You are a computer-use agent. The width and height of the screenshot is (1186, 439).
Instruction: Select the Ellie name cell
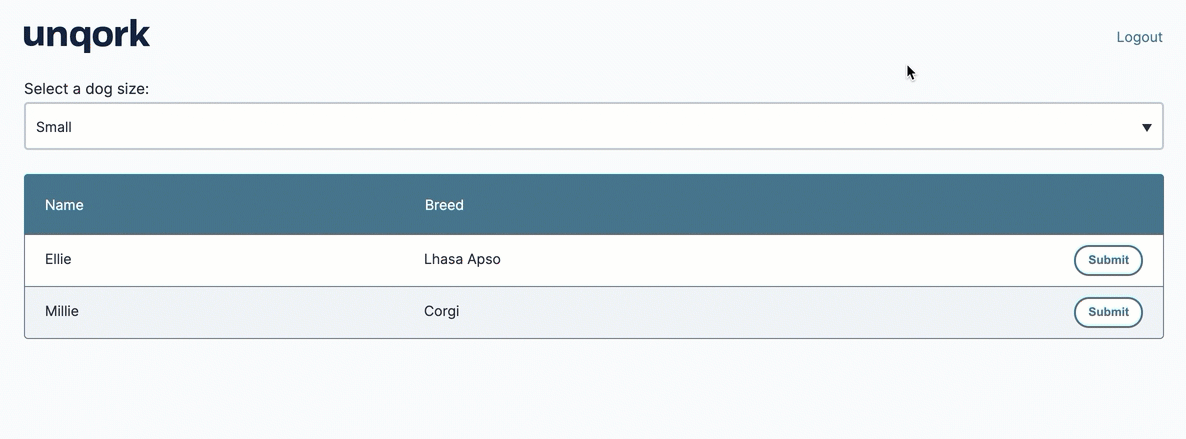[58, 259]
